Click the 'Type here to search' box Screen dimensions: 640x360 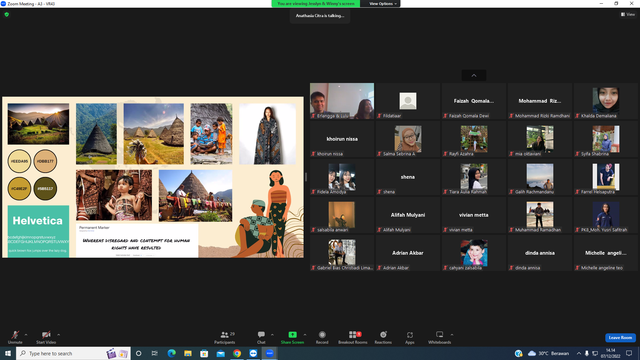73,353
